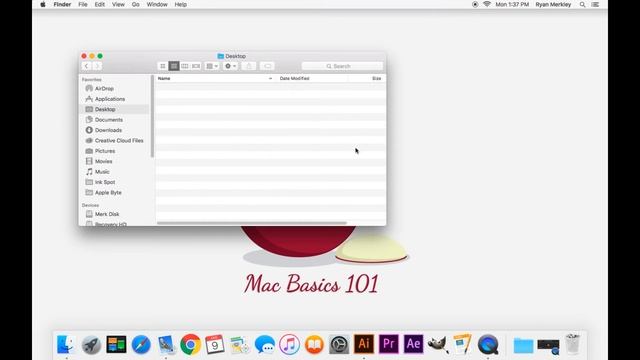Open Launchpad from the Dock
The height and width of the screenshot is (360, 640).
[91, 345]
